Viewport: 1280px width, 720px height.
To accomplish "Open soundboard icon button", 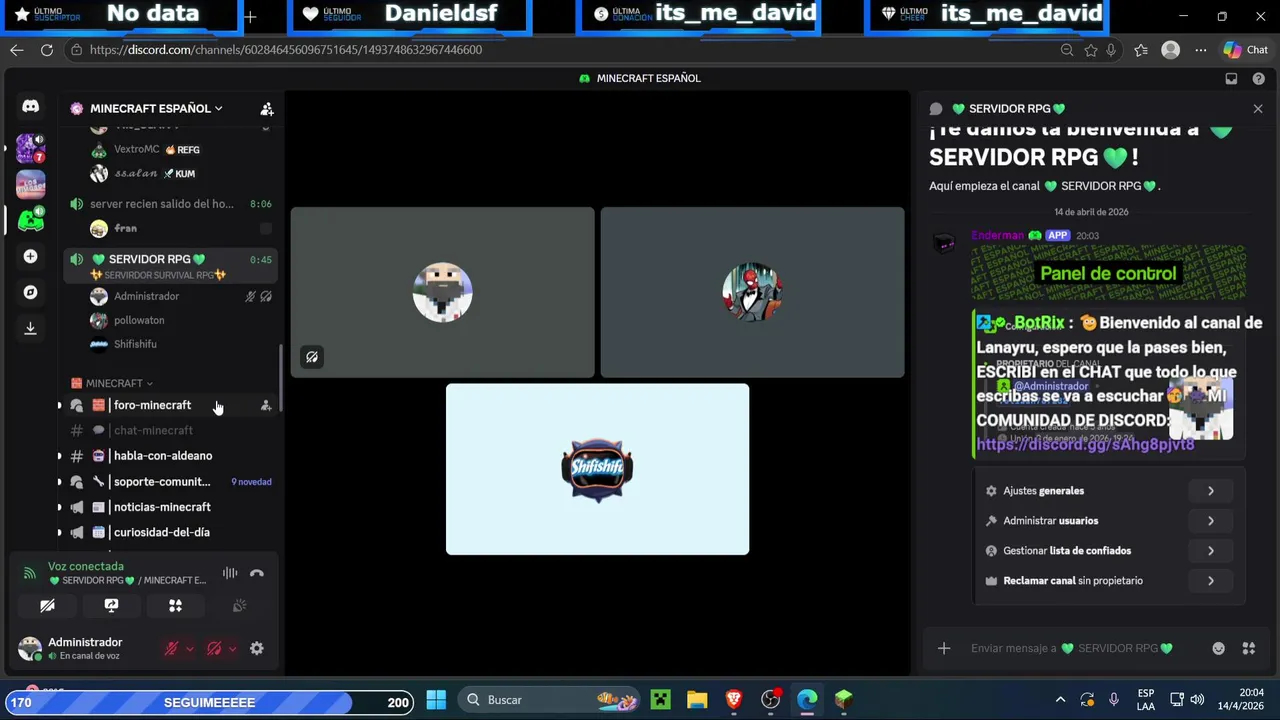I will point(239,606).
